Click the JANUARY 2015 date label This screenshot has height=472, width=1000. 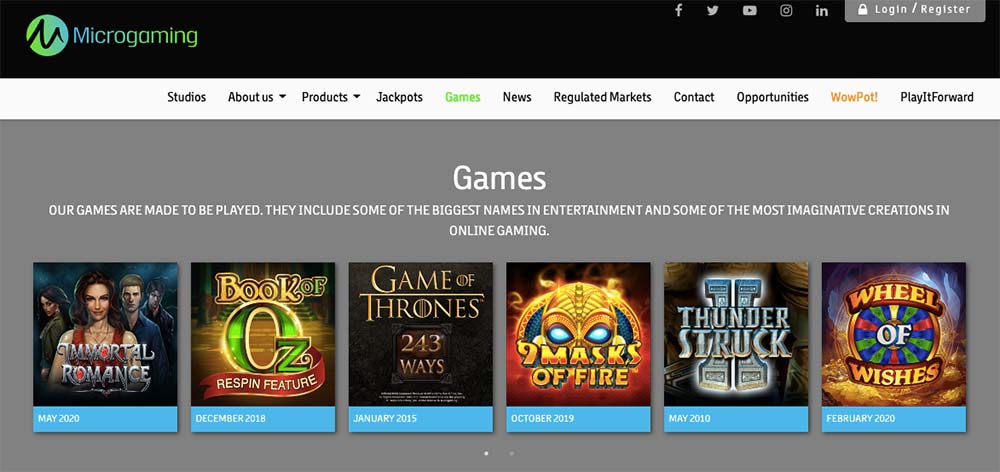(x=385, y=419)
